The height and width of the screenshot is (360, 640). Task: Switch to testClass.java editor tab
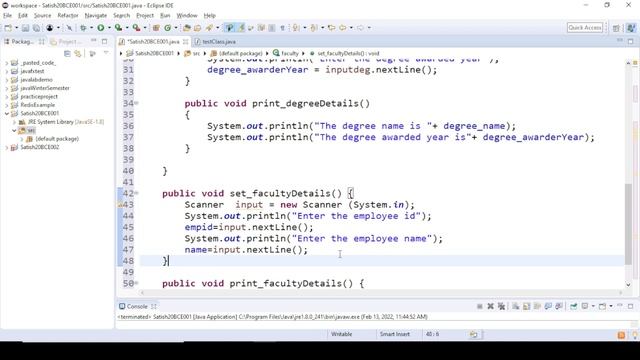click(216, 42)
